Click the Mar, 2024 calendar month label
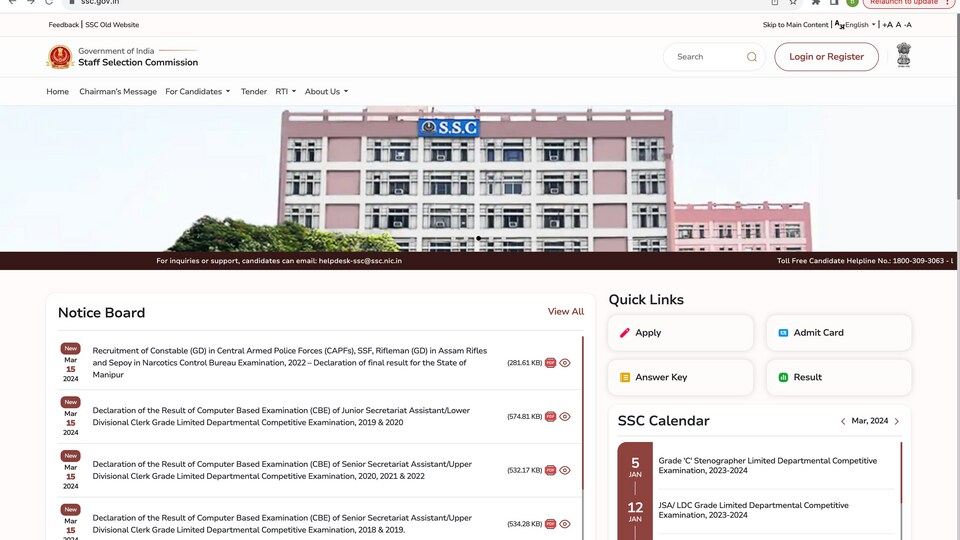 click(870, 421)
